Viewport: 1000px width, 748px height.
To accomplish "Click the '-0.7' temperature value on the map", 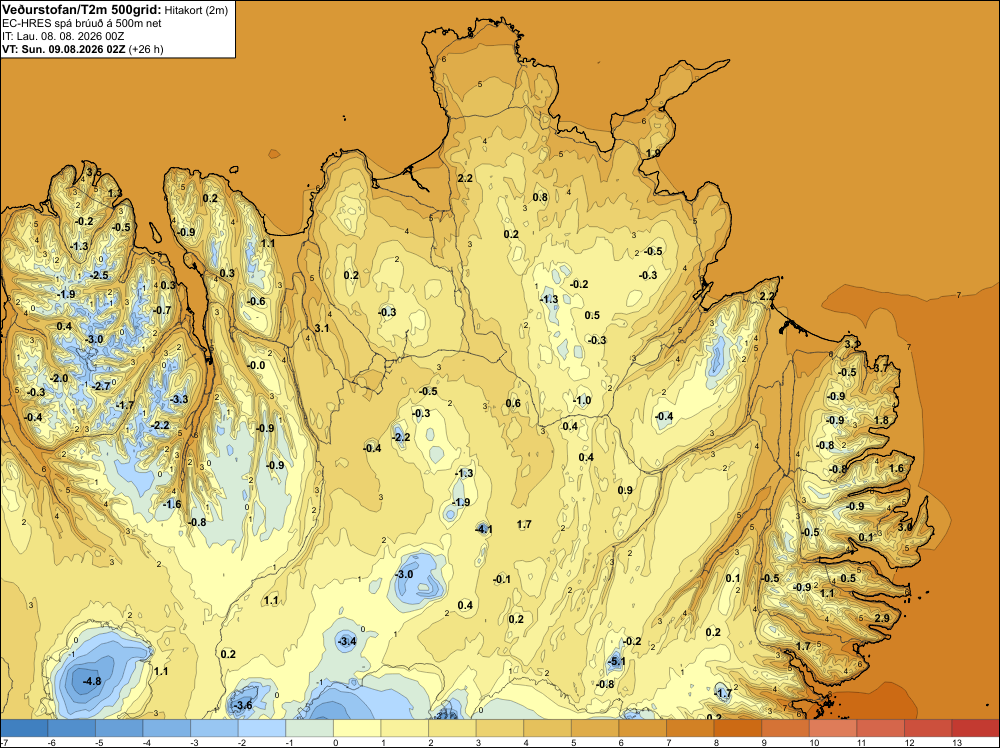I will [162, 310].
